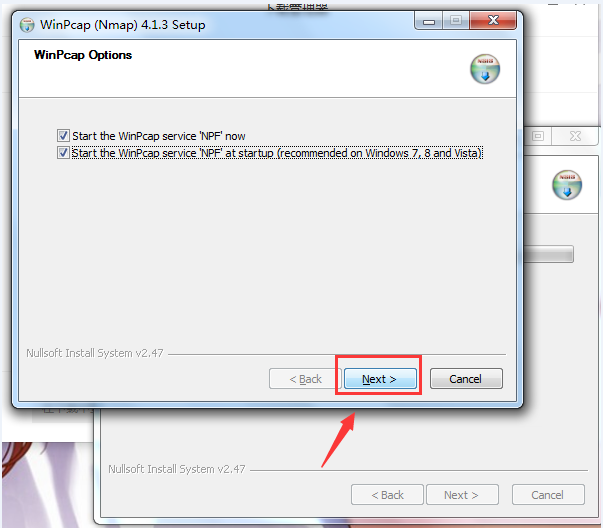This screenshot has width=603, height=528.
Task: Toggle Start 'NPF' at startup checkbox
Action: click(63, 153)
